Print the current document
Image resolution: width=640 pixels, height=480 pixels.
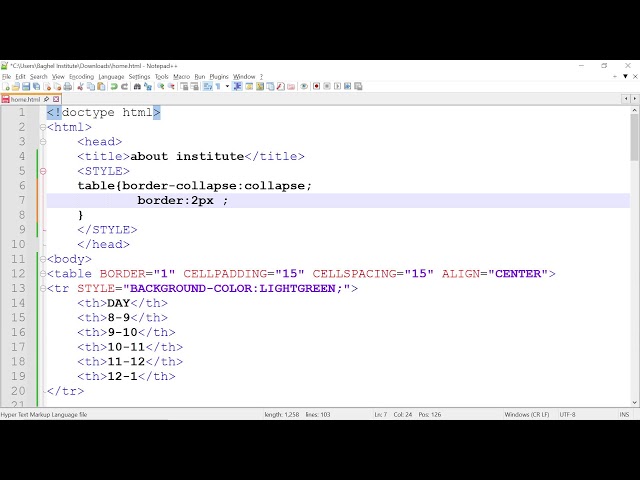[68, 86]
